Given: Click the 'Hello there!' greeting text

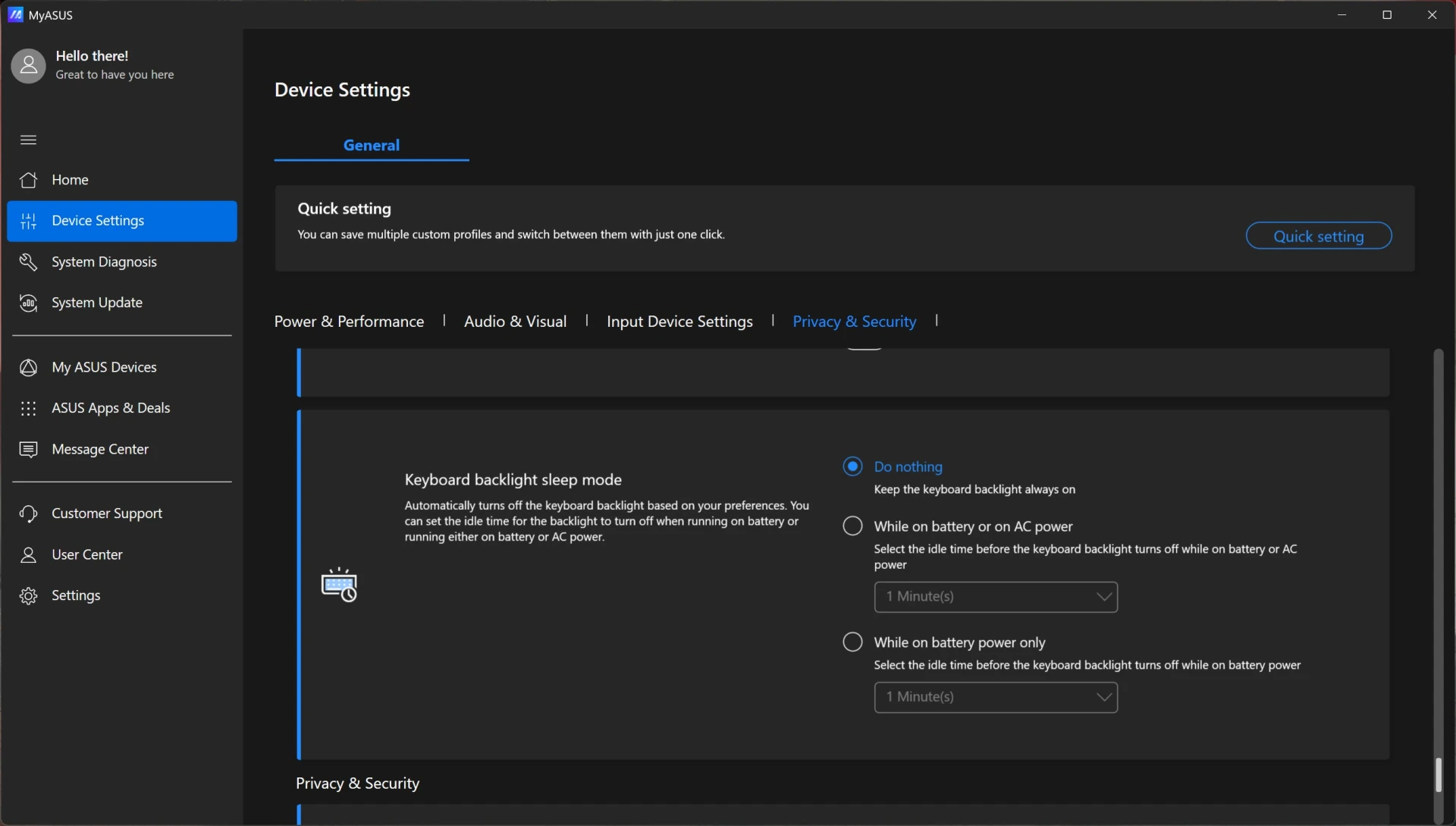Looking at the screenshot, I should pyautogui.click(x=92, y=55).
